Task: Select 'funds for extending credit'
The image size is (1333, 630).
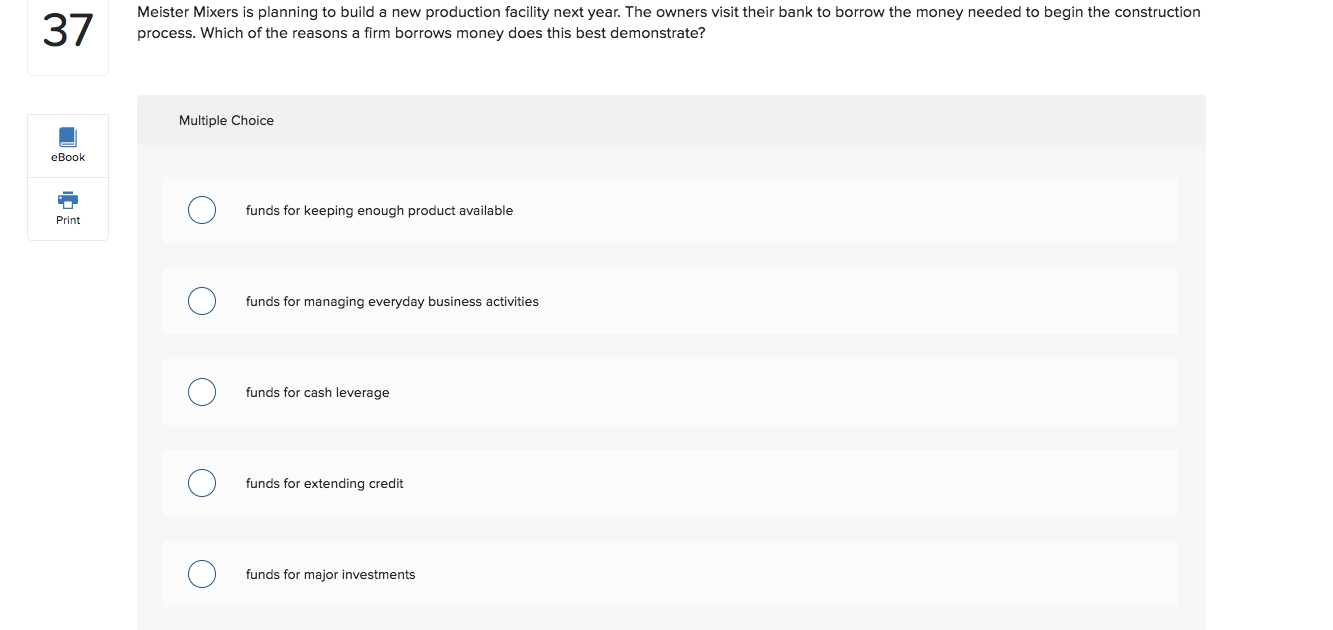Action: [x=202, y=483]
